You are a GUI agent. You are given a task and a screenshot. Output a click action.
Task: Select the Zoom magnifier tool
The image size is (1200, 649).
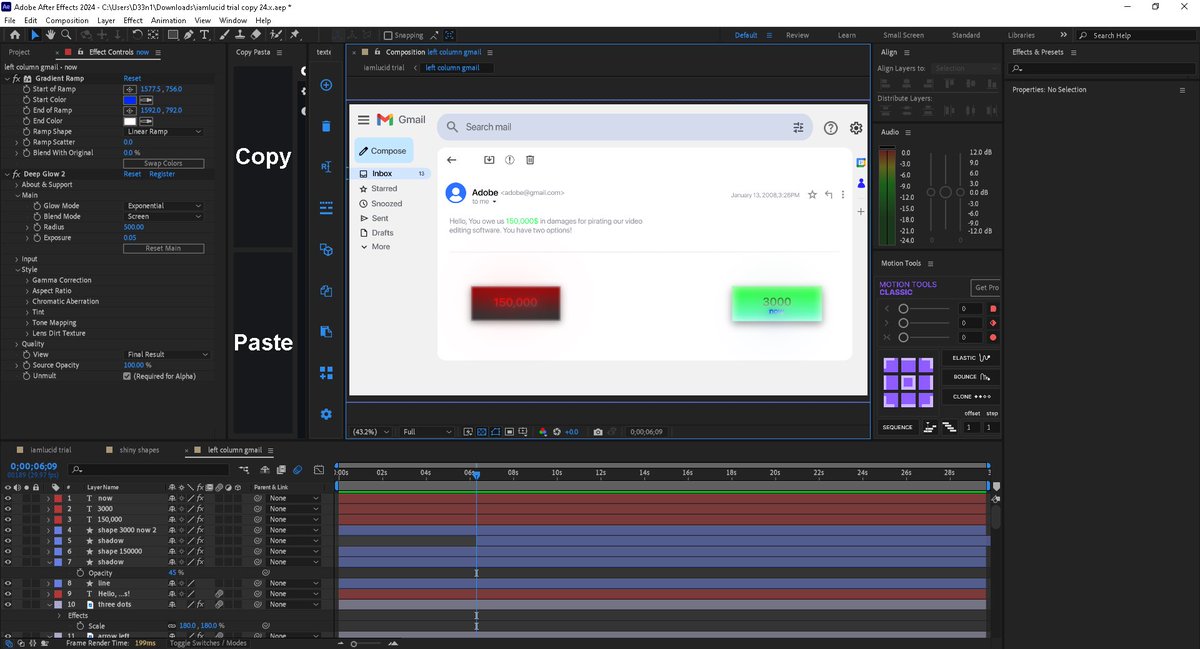(66, 35)
